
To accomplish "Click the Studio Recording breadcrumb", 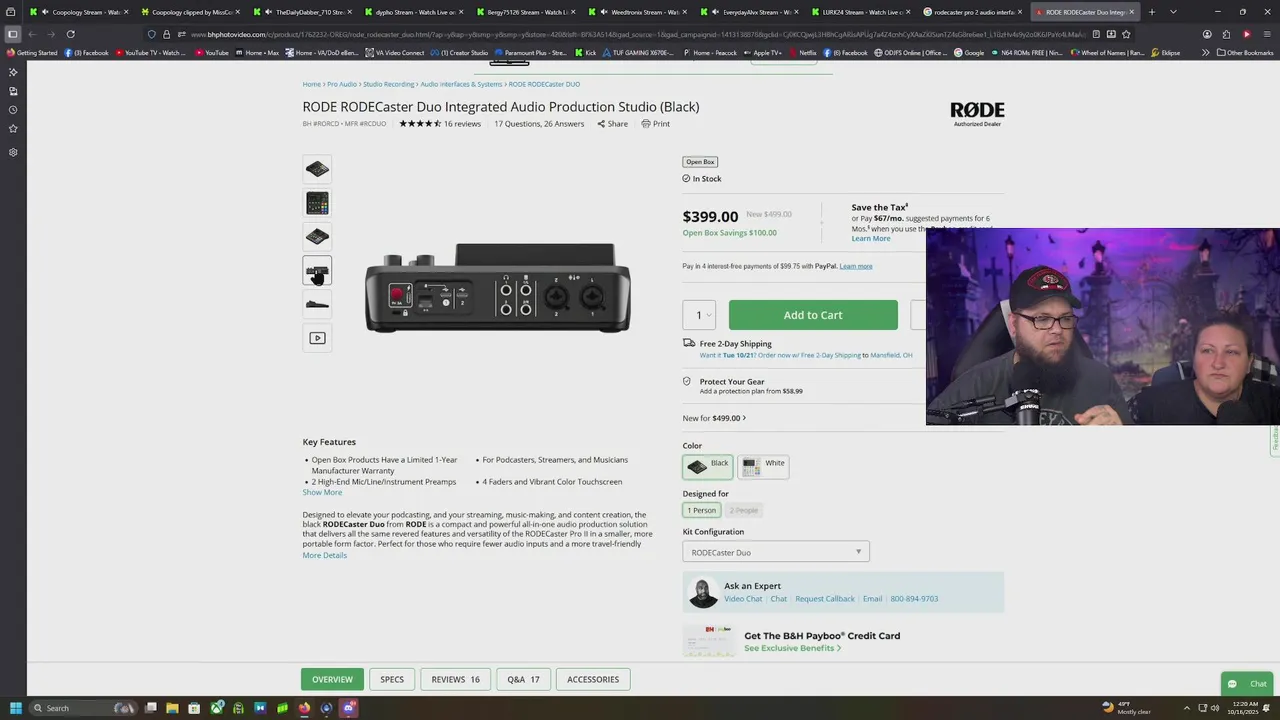I will tap(389, 84).
